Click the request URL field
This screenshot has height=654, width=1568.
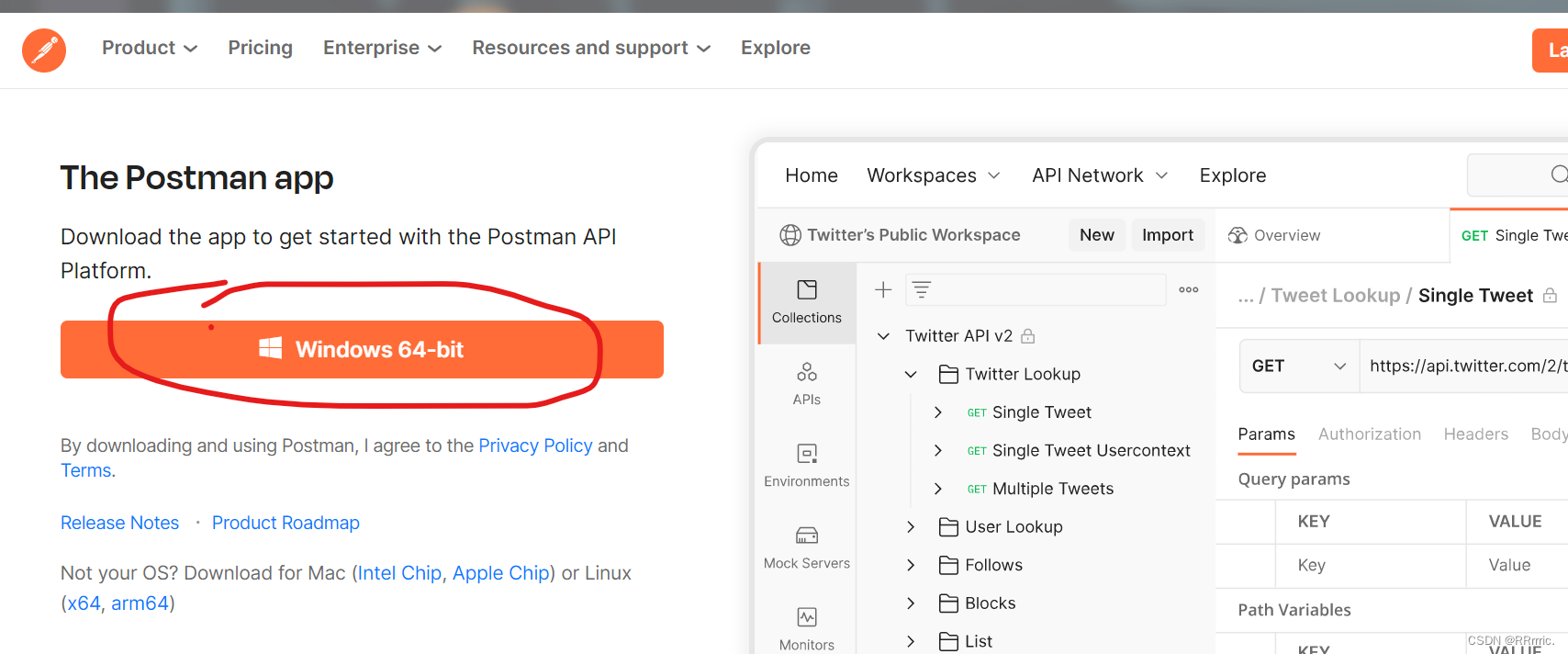tap(1464, 366)
